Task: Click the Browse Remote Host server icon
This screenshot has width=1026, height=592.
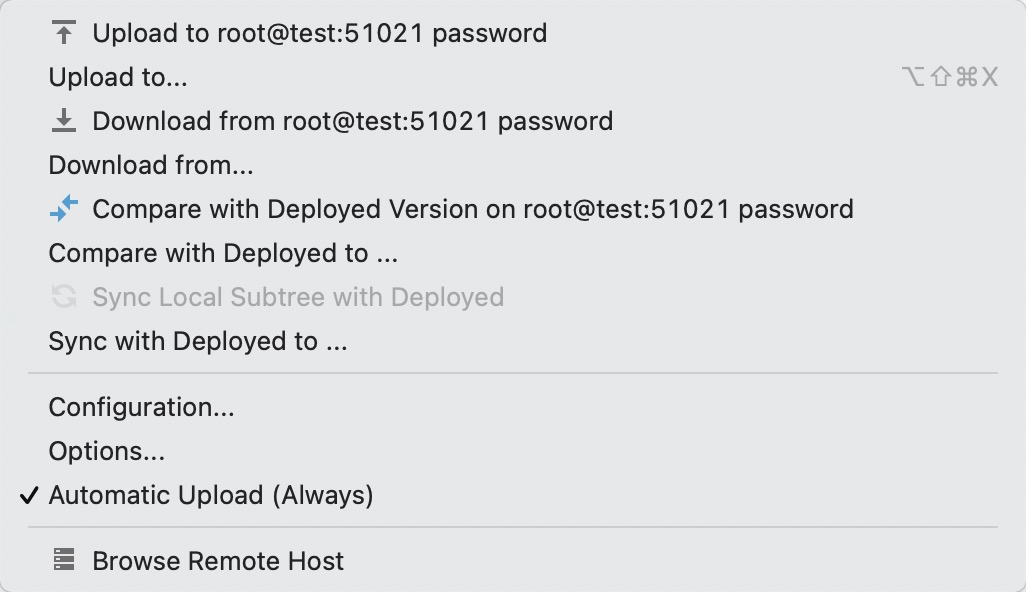Action: coord(64,561)
